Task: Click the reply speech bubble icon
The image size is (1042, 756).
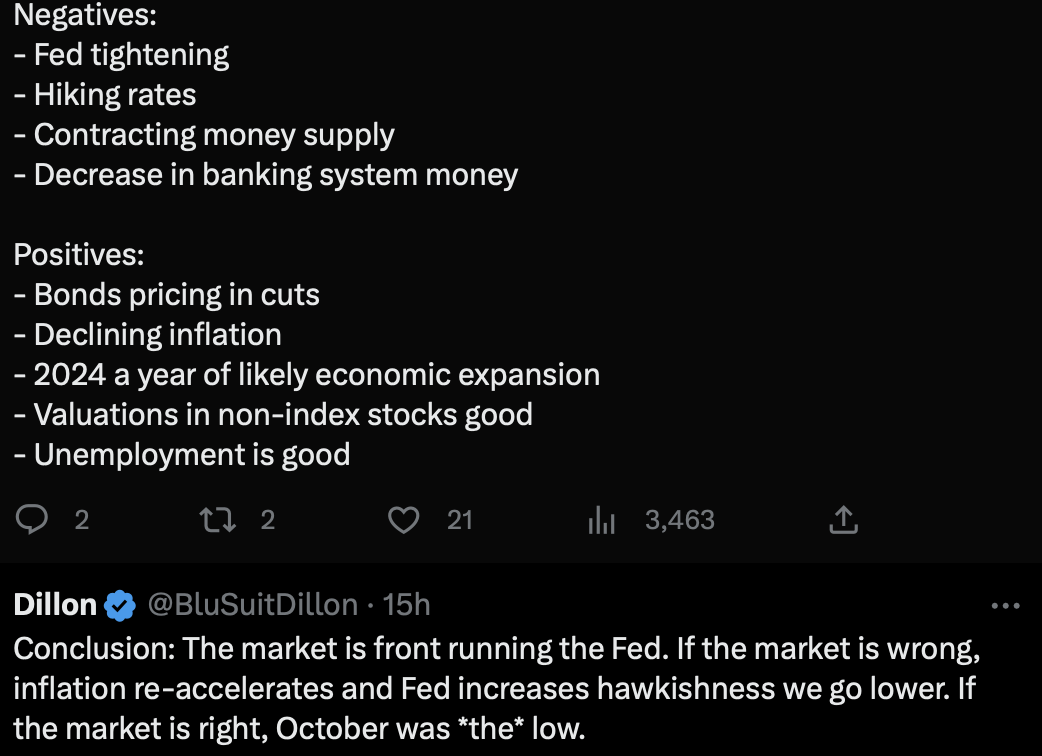Action: coord(31,520)
